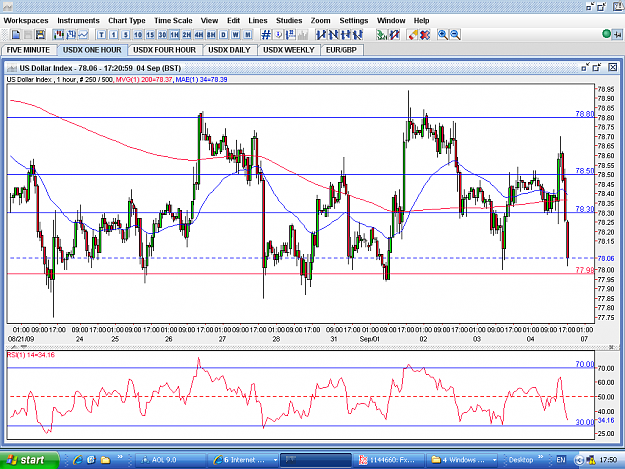
Task: Click the Windows Start button
Action: 29,460
